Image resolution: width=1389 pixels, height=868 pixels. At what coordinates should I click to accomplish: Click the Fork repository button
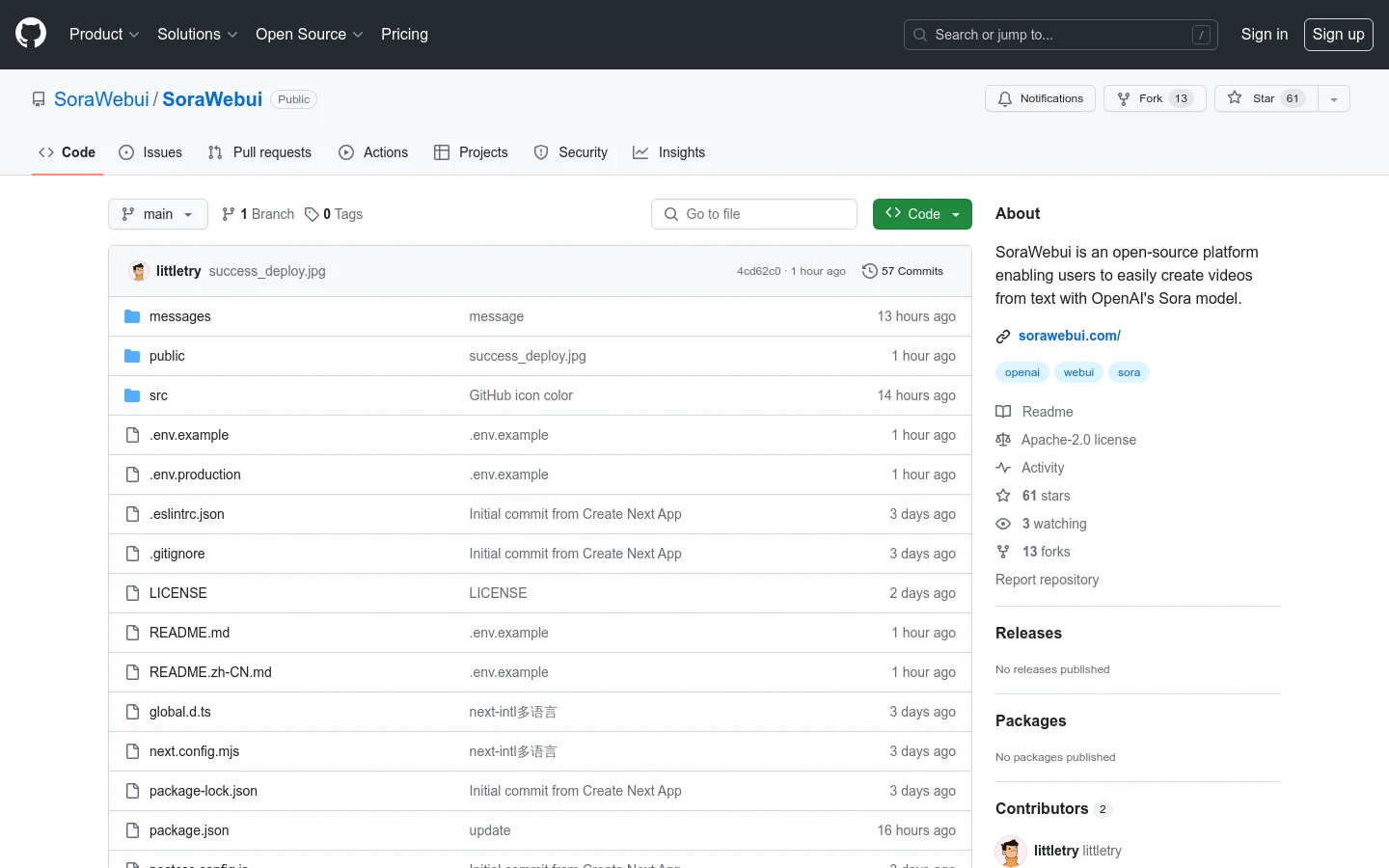tap(1154, 98)
